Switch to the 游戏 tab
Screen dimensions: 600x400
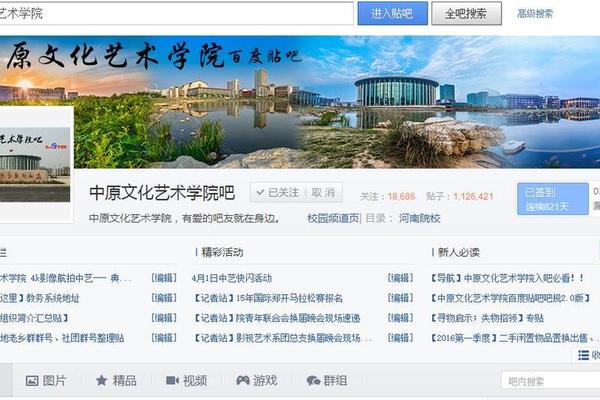pos(257,380)
